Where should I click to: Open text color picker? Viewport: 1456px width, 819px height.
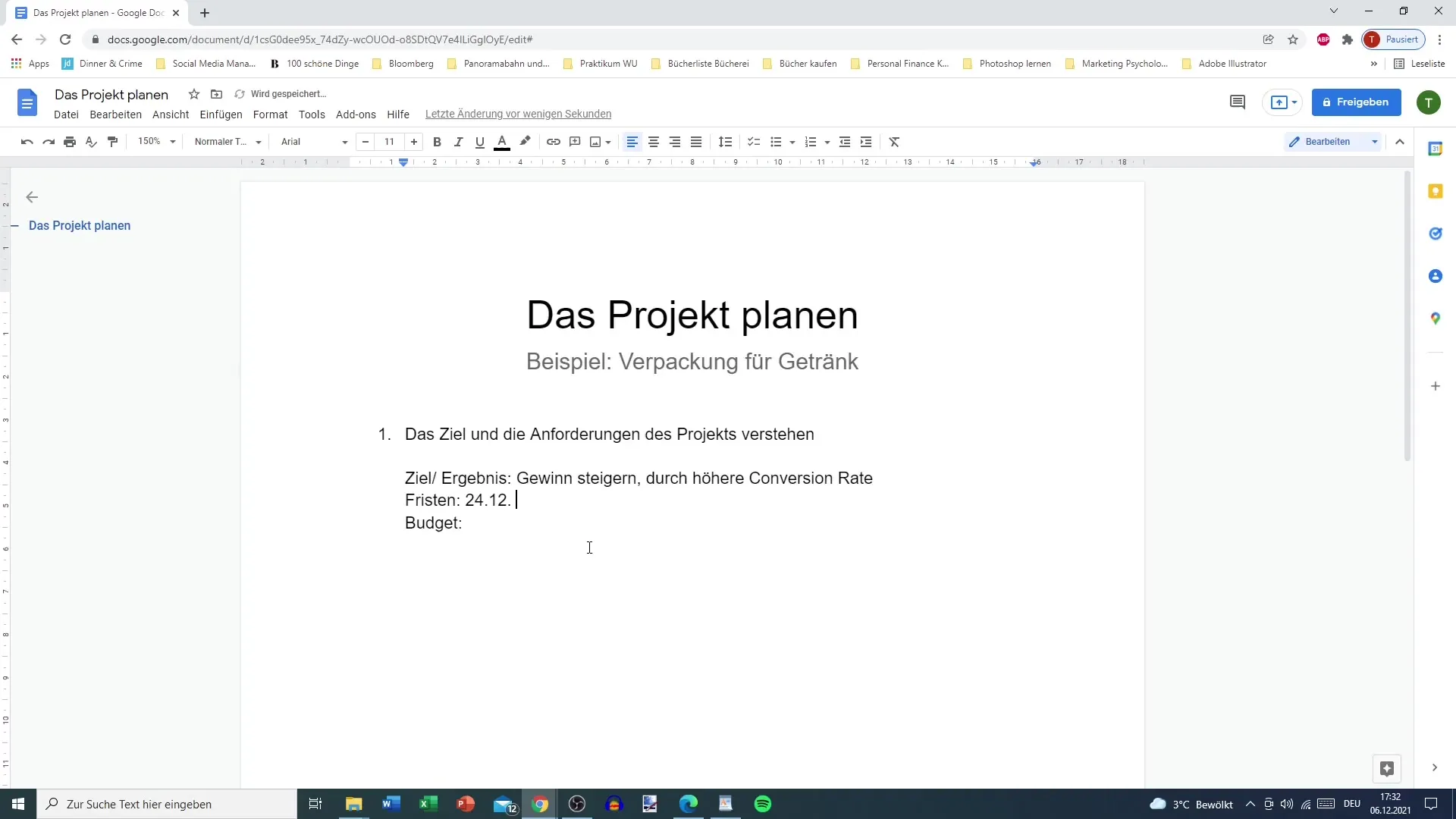pyautogui.click(x=502, y=142)
